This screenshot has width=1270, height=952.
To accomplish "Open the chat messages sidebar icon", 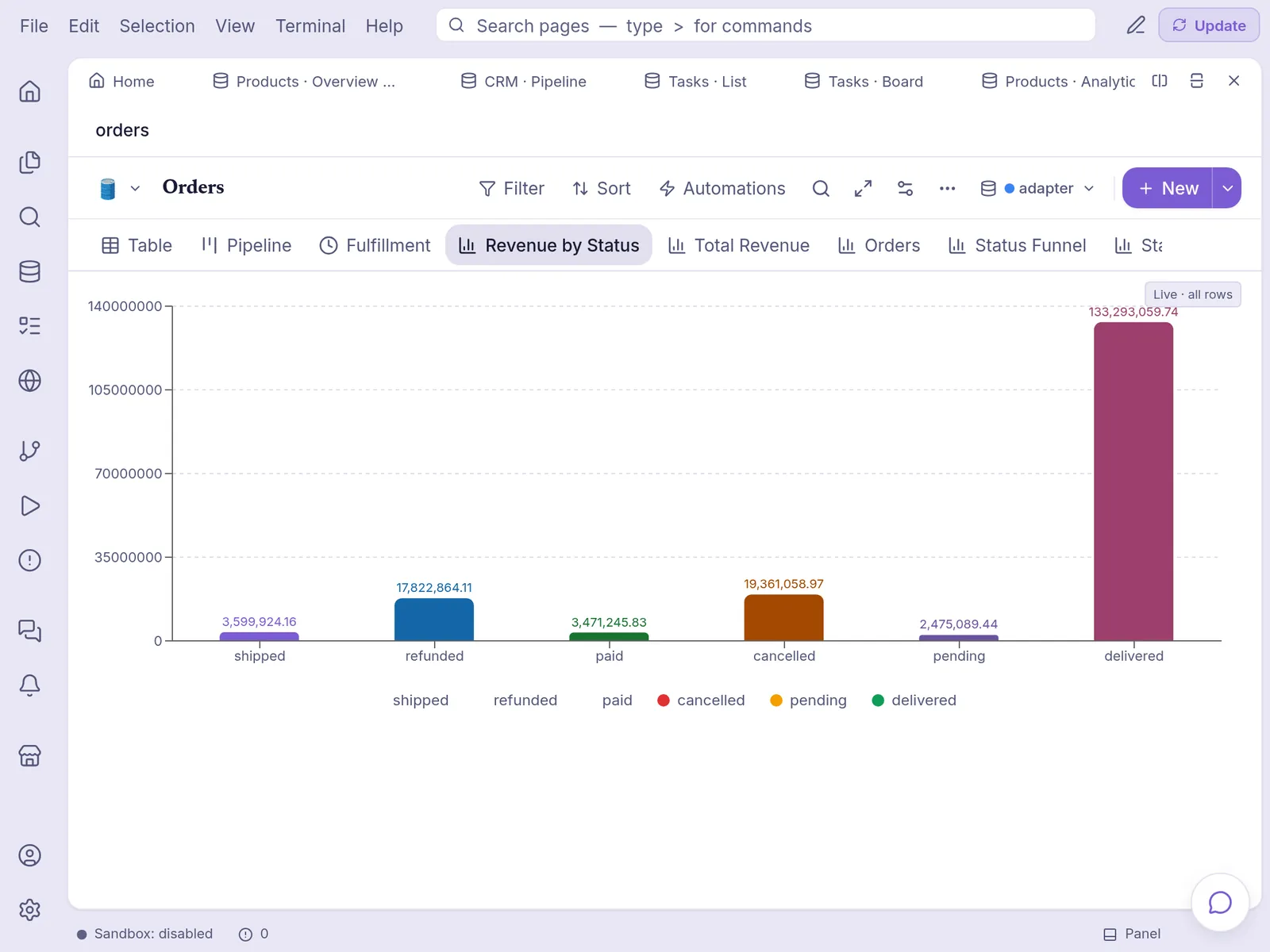I will click(29, 631).
